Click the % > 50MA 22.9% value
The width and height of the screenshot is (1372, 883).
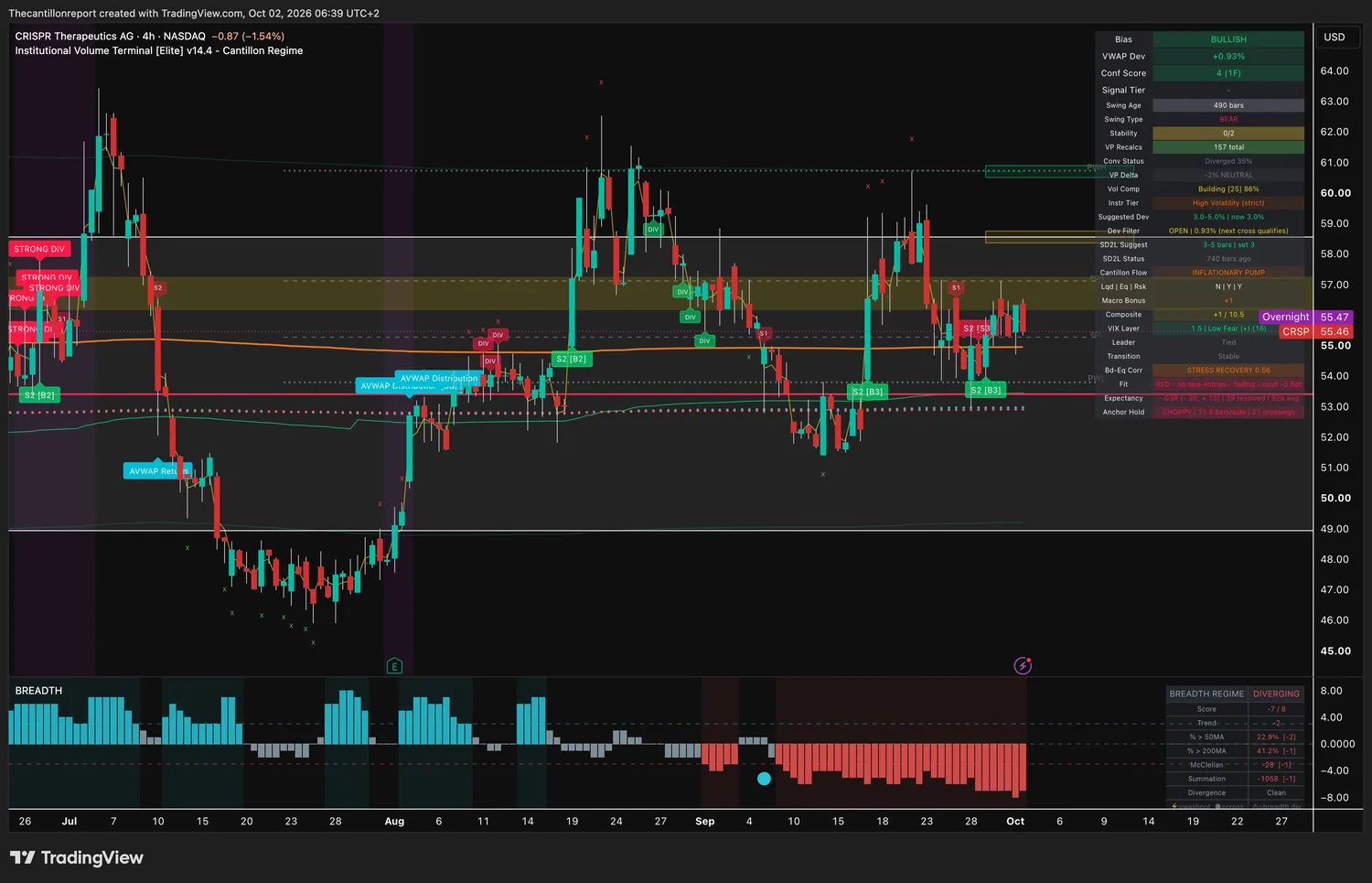click(1276, 737)
